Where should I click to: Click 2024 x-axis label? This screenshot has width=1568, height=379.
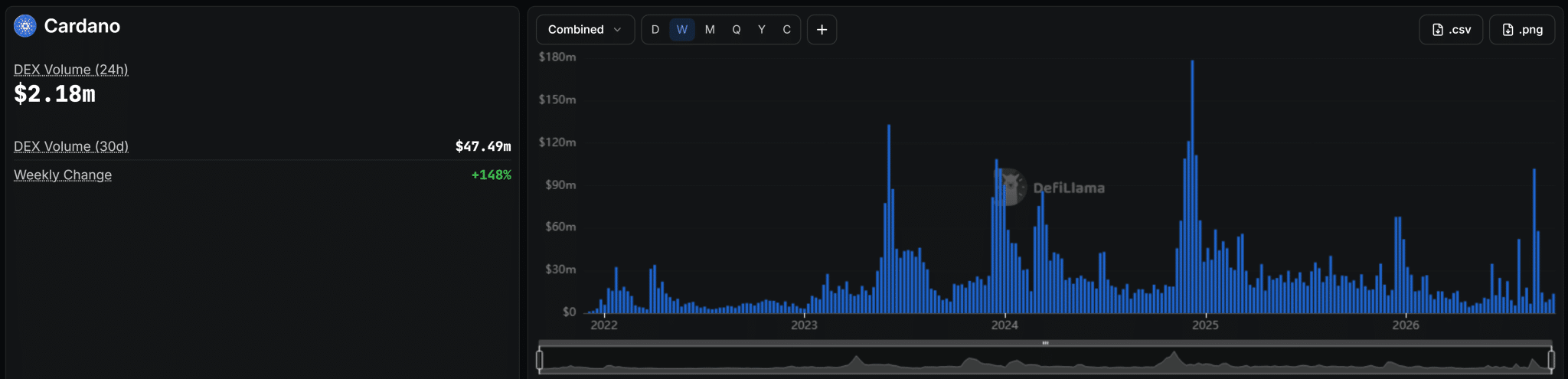pos(1004,325)
